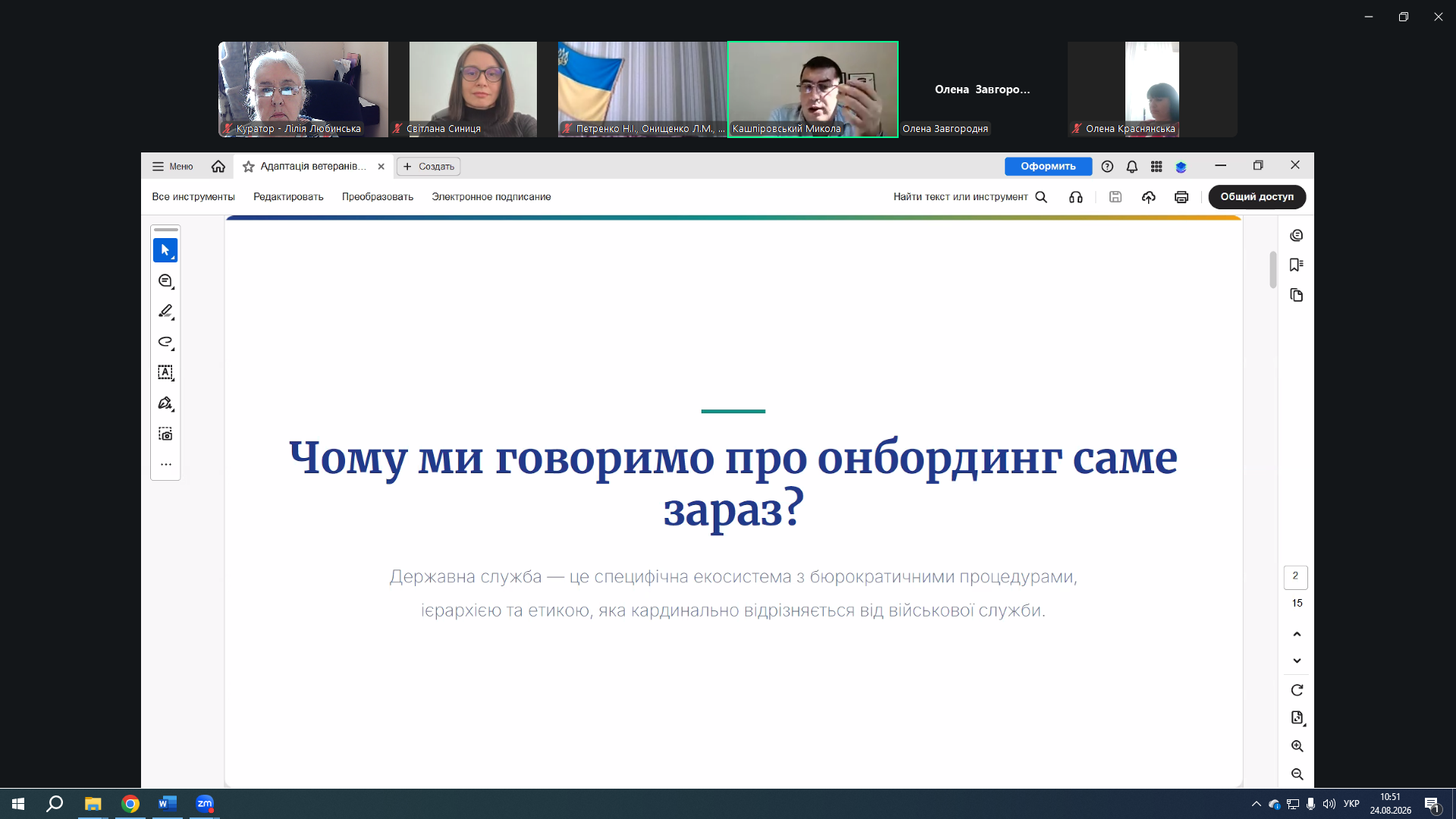Open Word from taskbar
Image resolution: width=1456 pixels, height=819 pixels.
168,804
